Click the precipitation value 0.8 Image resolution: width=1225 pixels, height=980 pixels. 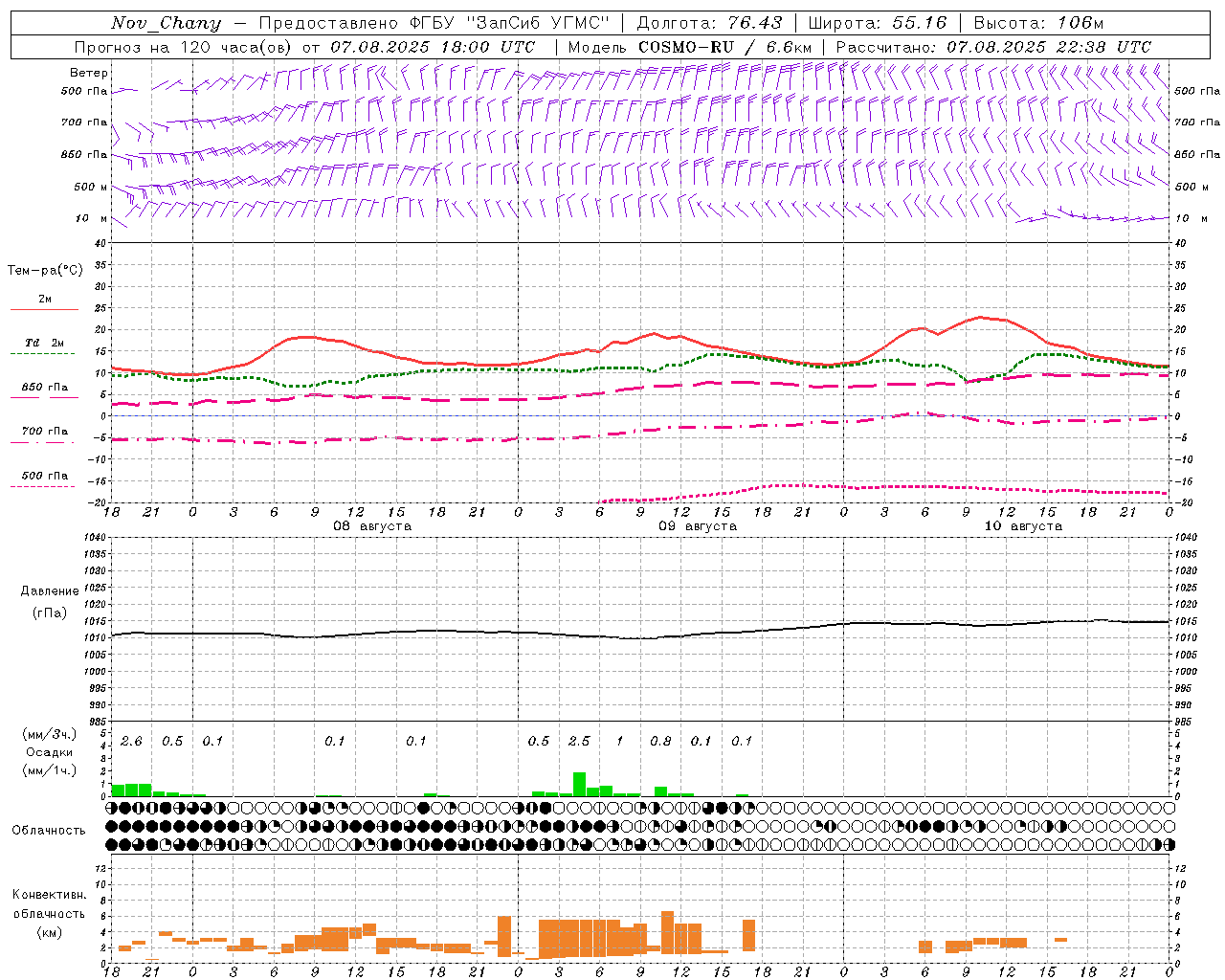coord(660,742)
